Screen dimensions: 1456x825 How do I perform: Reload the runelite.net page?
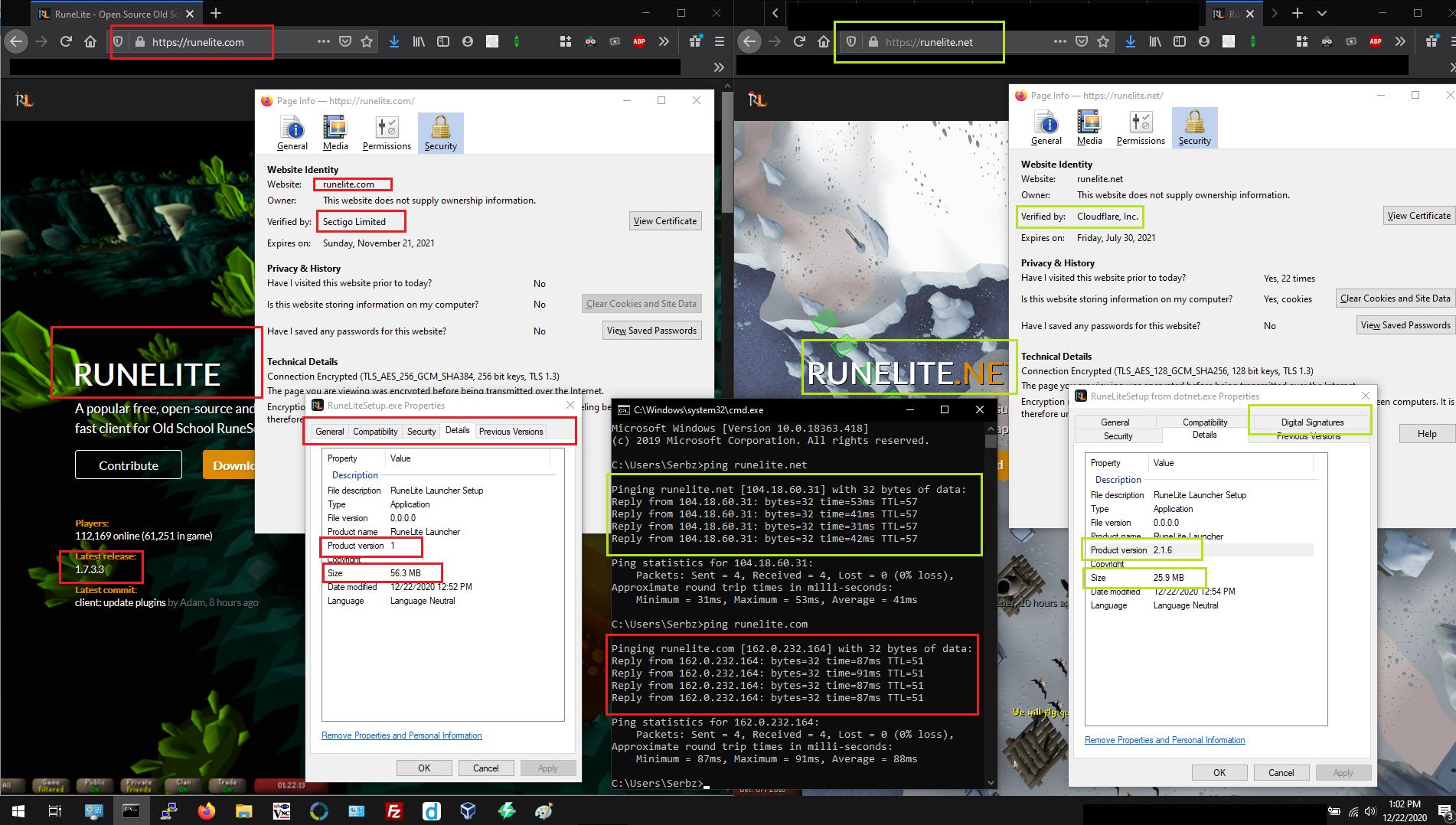click(799, 41)
